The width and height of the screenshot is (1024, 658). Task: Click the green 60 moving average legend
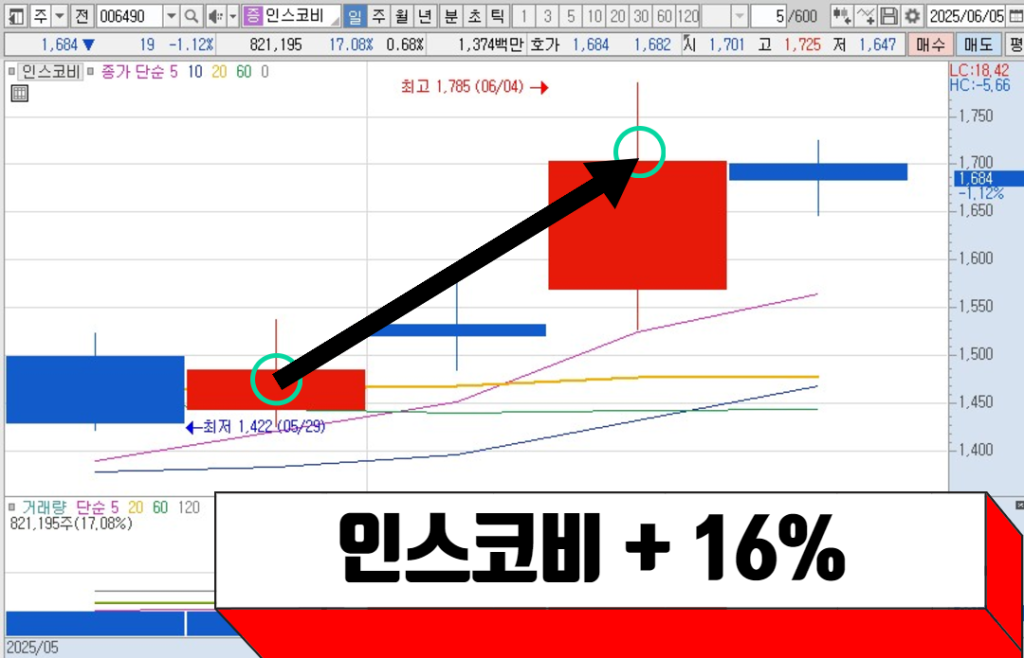[x=244, y=72]
